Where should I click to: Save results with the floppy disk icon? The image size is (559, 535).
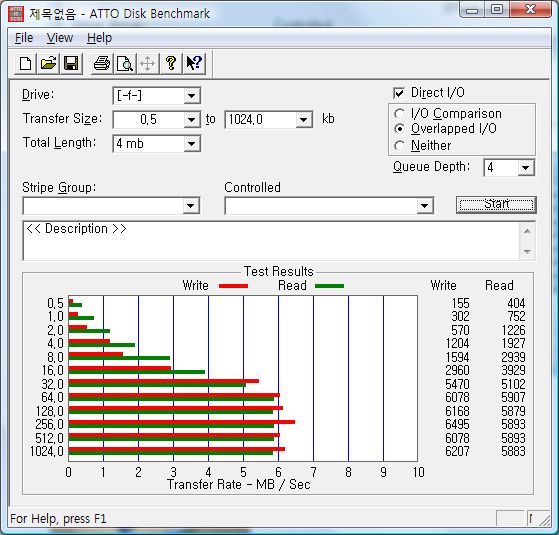71,64
